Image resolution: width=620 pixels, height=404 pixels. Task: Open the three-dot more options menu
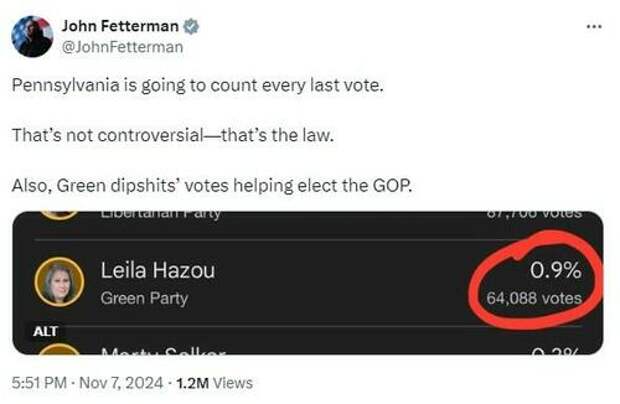pyautogui.click(x=594, y=26)
